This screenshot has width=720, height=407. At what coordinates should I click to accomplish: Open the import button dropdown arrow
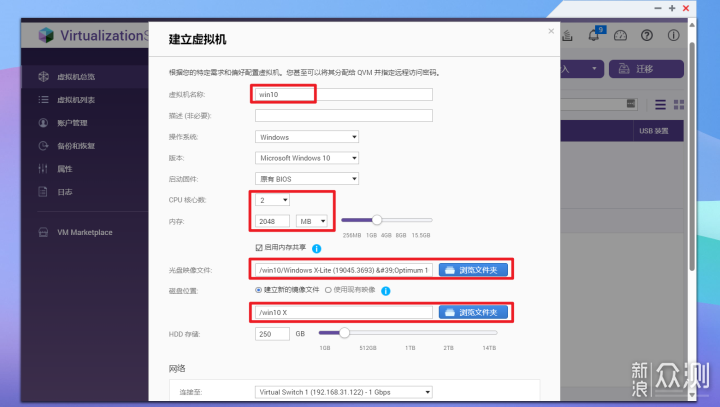click(x=594, y=69)
